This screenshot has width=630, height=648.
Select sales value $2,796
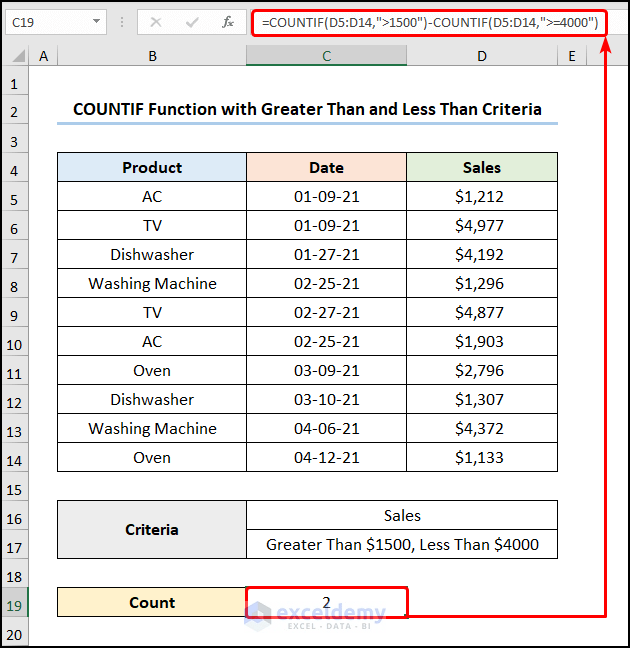(x=482, y=370)
